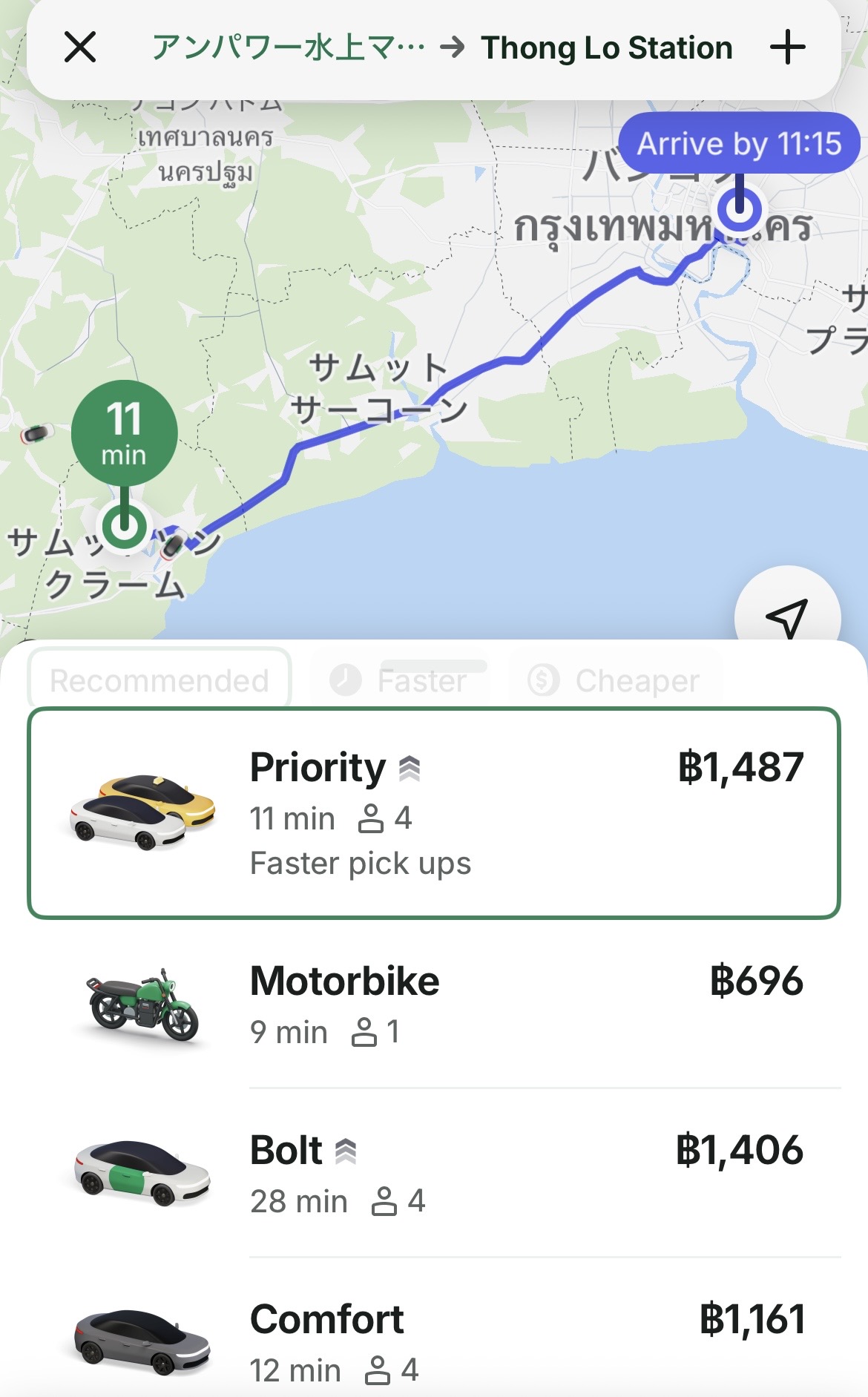Change the Thong Lo Station destination
The image size is (868, 1397).
click(x=606, y=48)
